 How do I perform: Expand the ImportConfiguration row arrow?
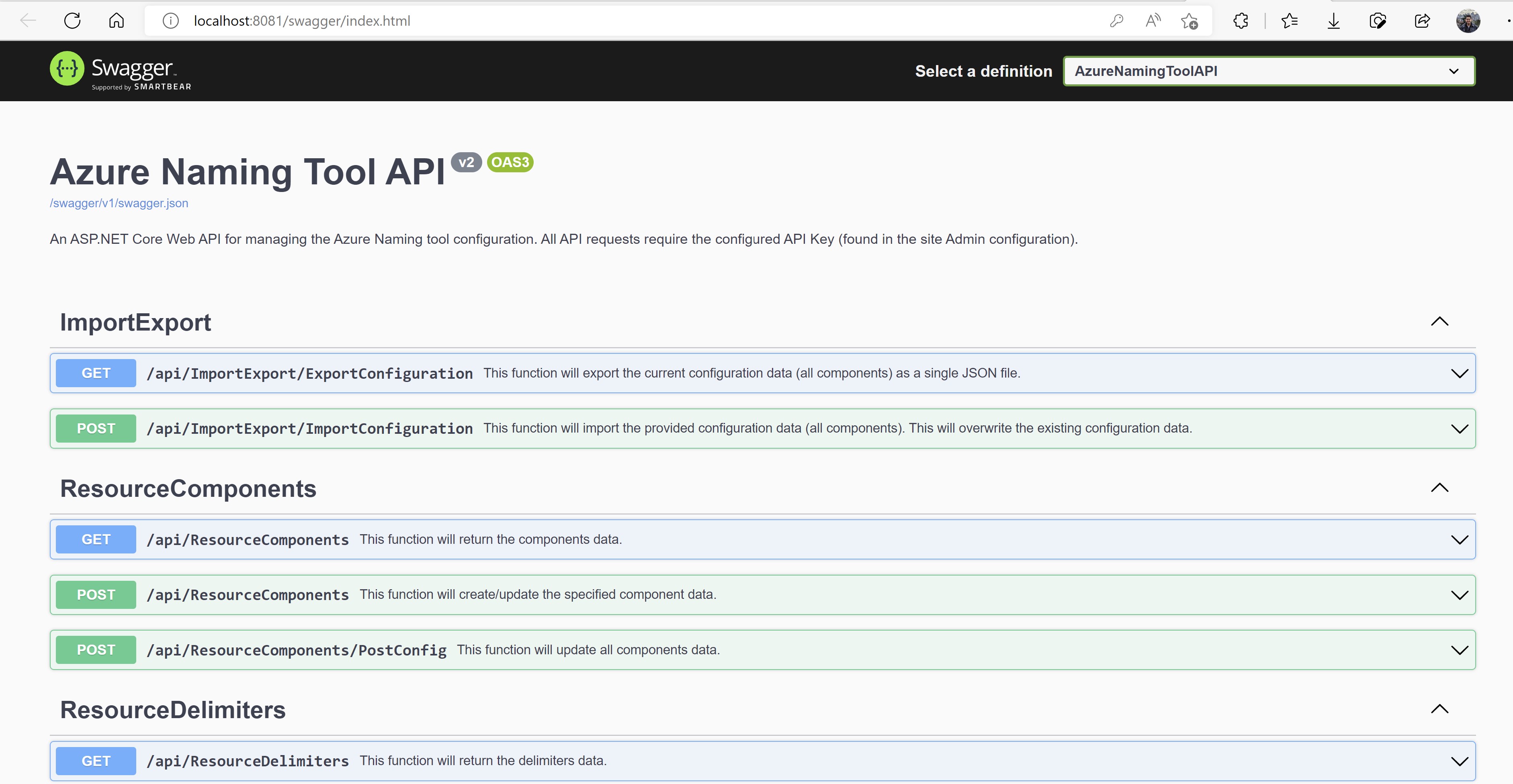[x=1459, y=429]
